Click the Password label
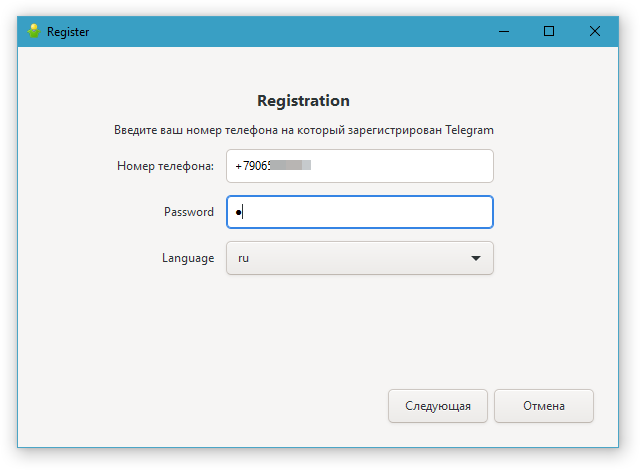The image size is (640, 470). pos(188,212)
